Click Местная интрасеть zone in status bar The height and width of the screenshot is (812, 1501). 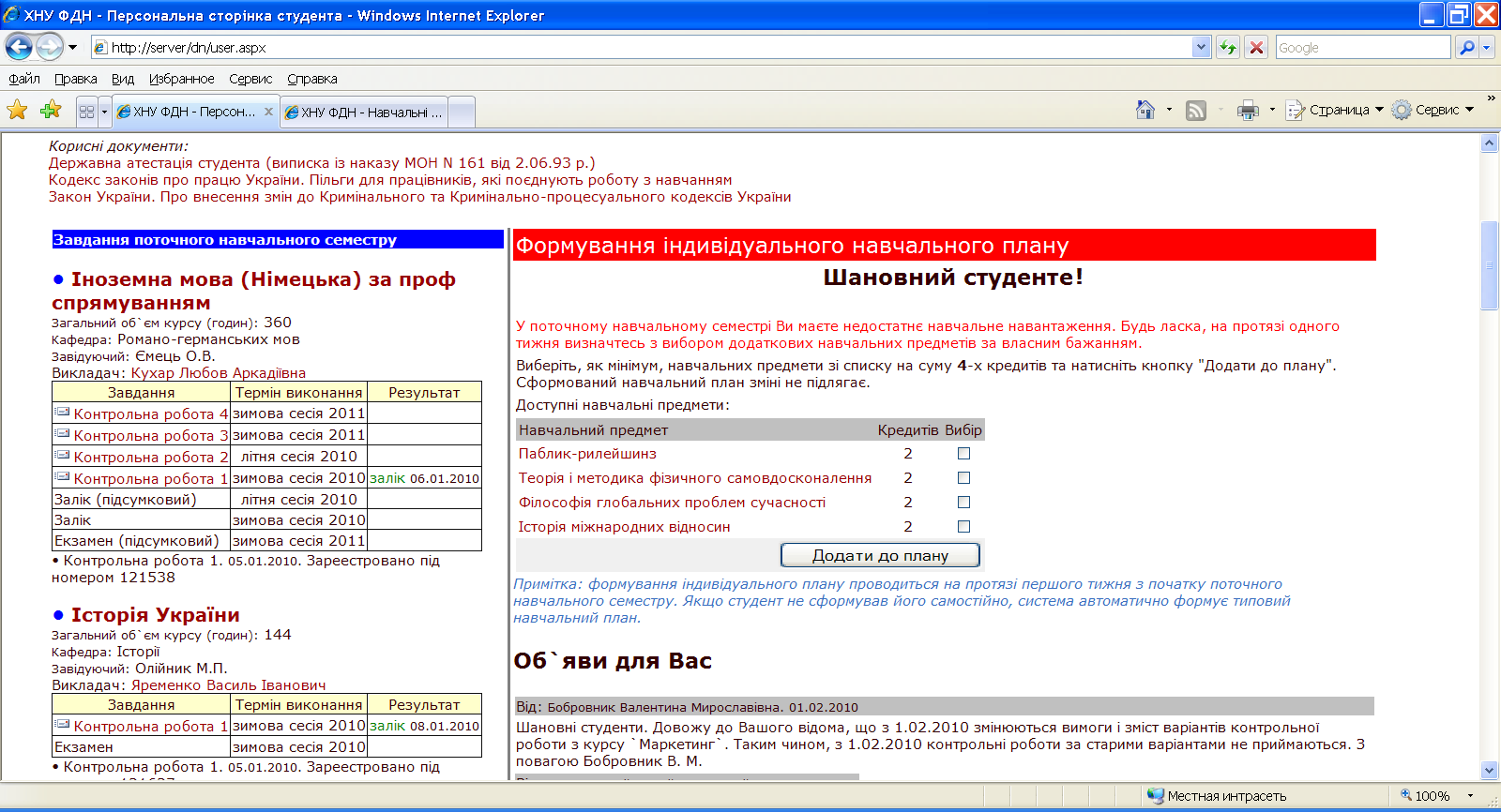[x=1218, y=795]
